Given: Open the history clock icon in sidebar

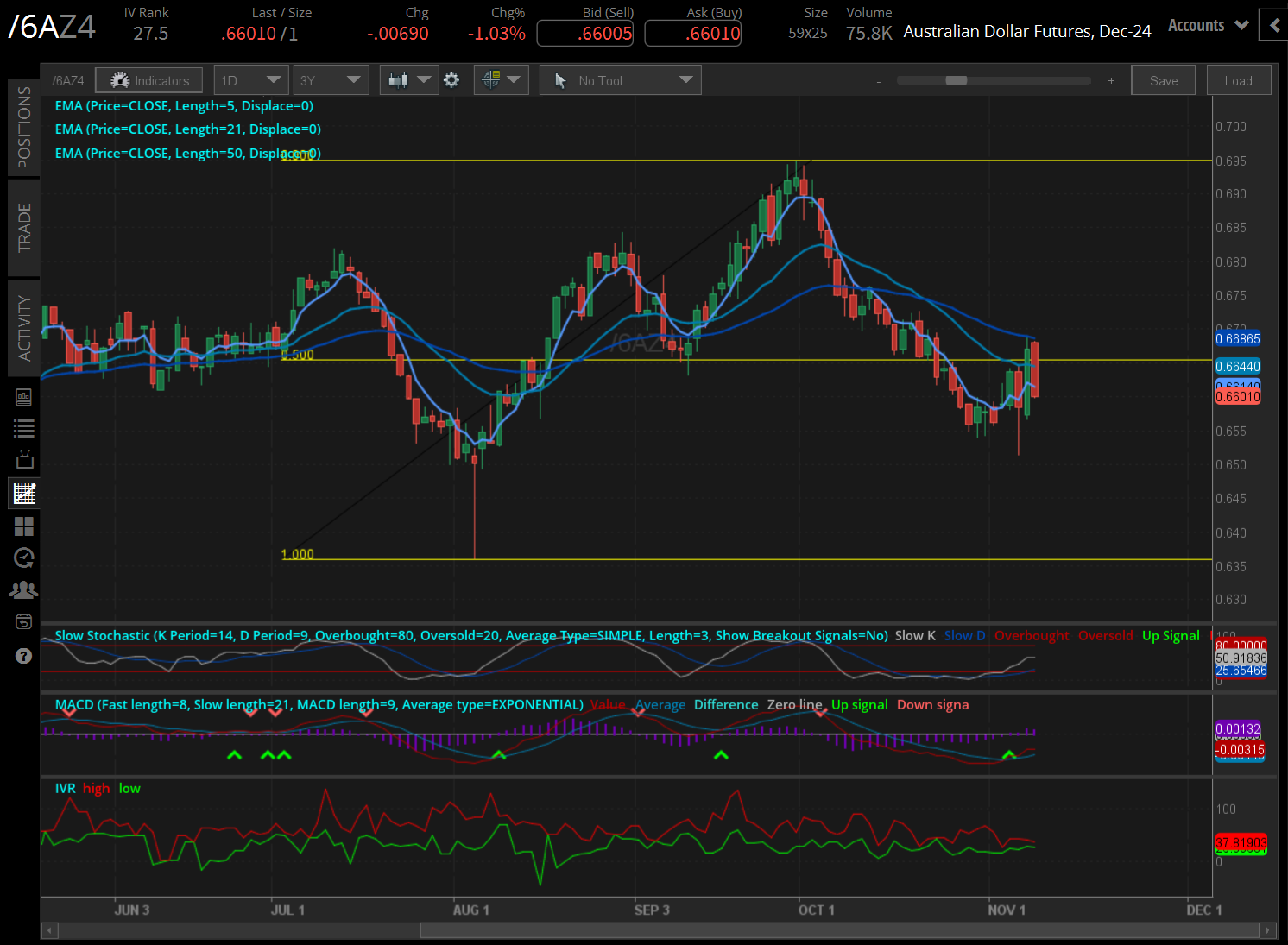Looking at the screenshot, I should pos(23,558).
